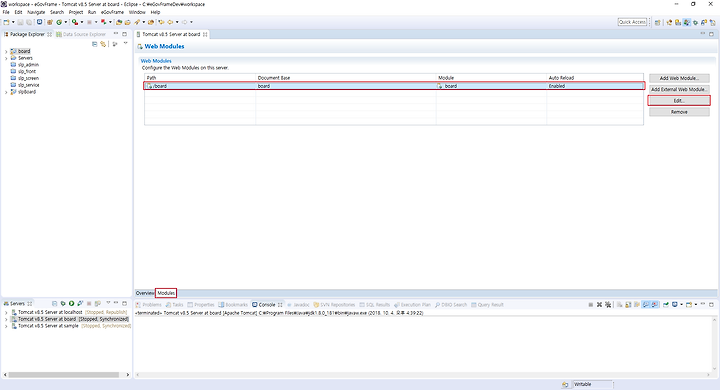Screen dimensions: 720x390
Task: Click Start server in profile mode icon
Action: pos(80,303)
